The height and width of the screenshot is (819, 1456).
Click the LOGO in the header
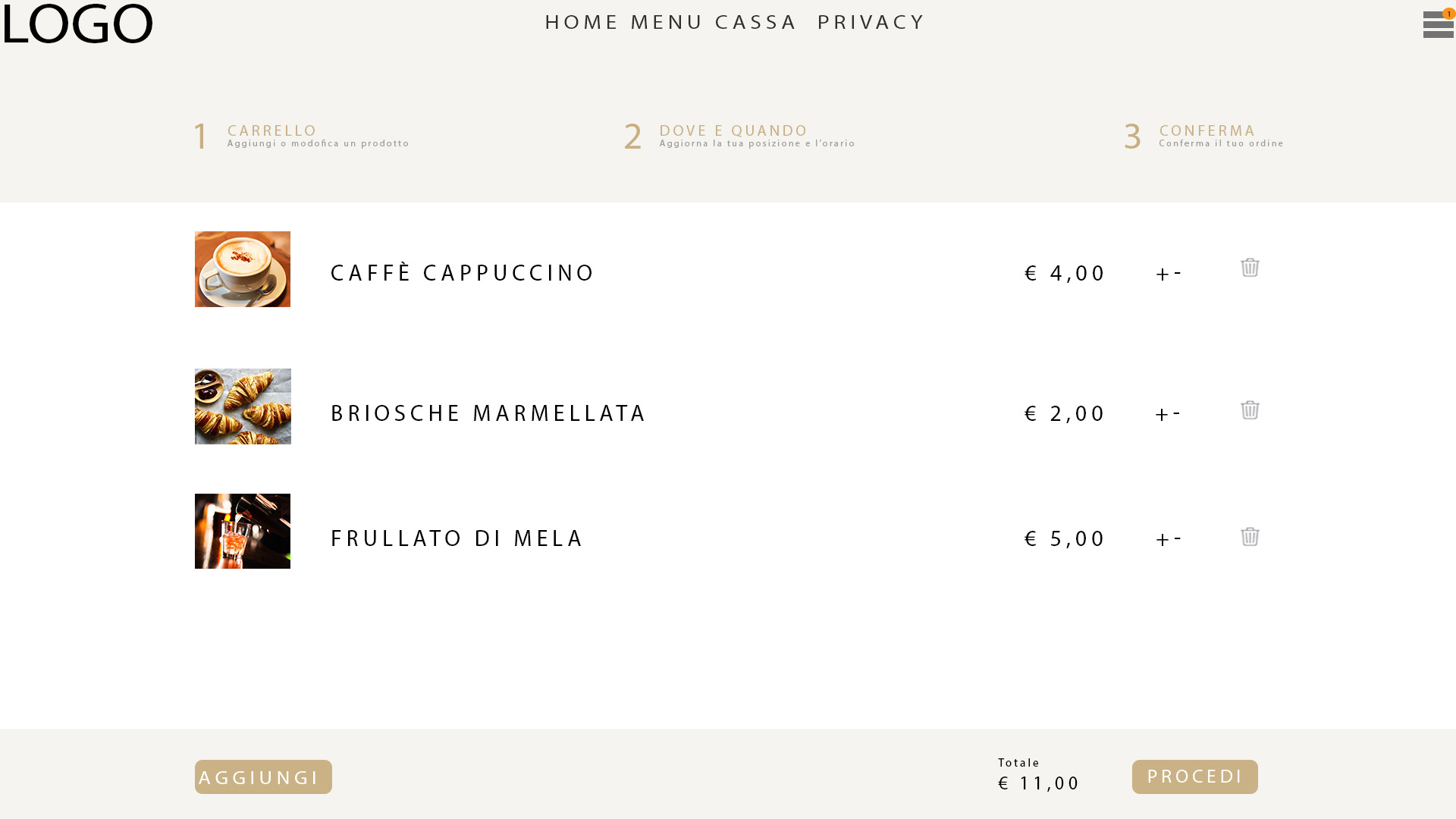[x=78, y=24]
